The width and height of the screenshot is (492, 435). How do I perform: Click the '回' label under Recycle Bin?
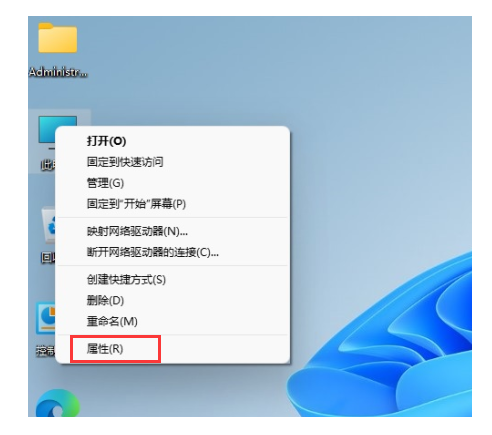tap(48, 257)
